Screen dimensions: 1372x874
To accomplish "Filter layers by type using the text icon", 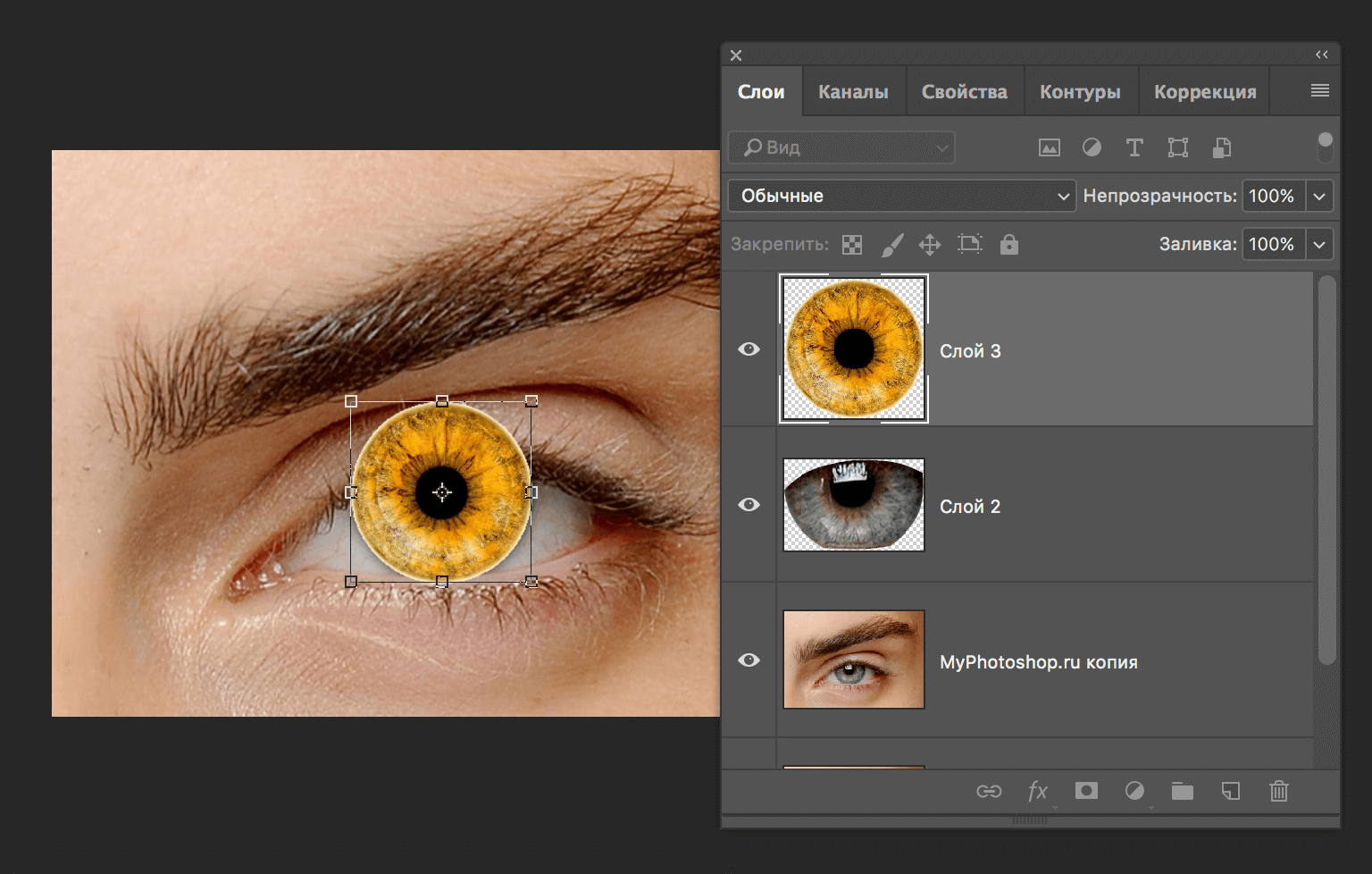I will [x=1134, y=147].
